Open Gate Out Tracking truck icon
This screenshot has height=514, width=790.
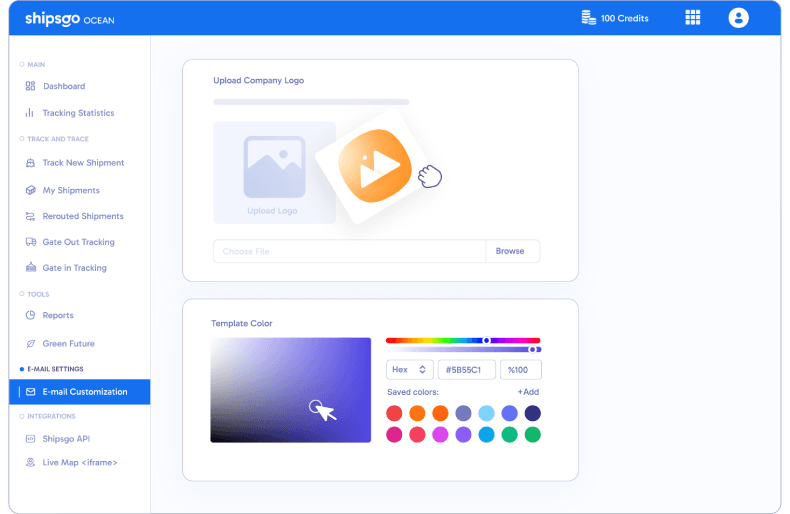(x=30, y=242)
